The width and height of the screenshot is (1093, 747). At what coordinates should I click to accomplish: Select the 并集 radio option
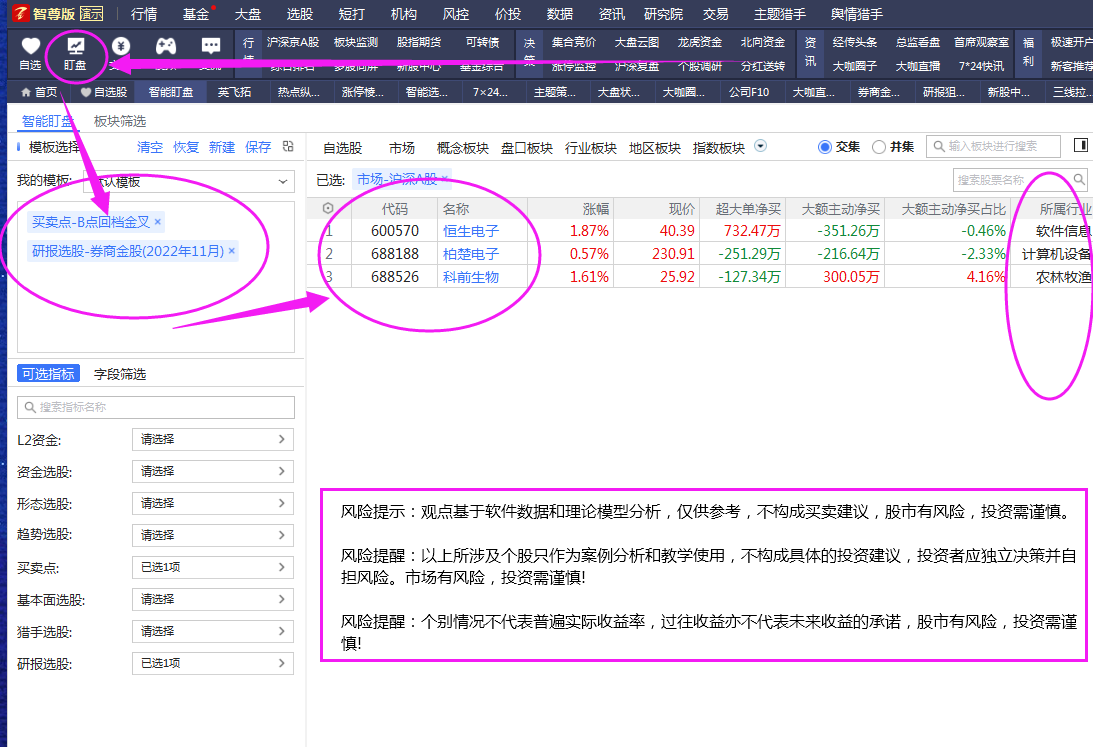tap(879, 147)
